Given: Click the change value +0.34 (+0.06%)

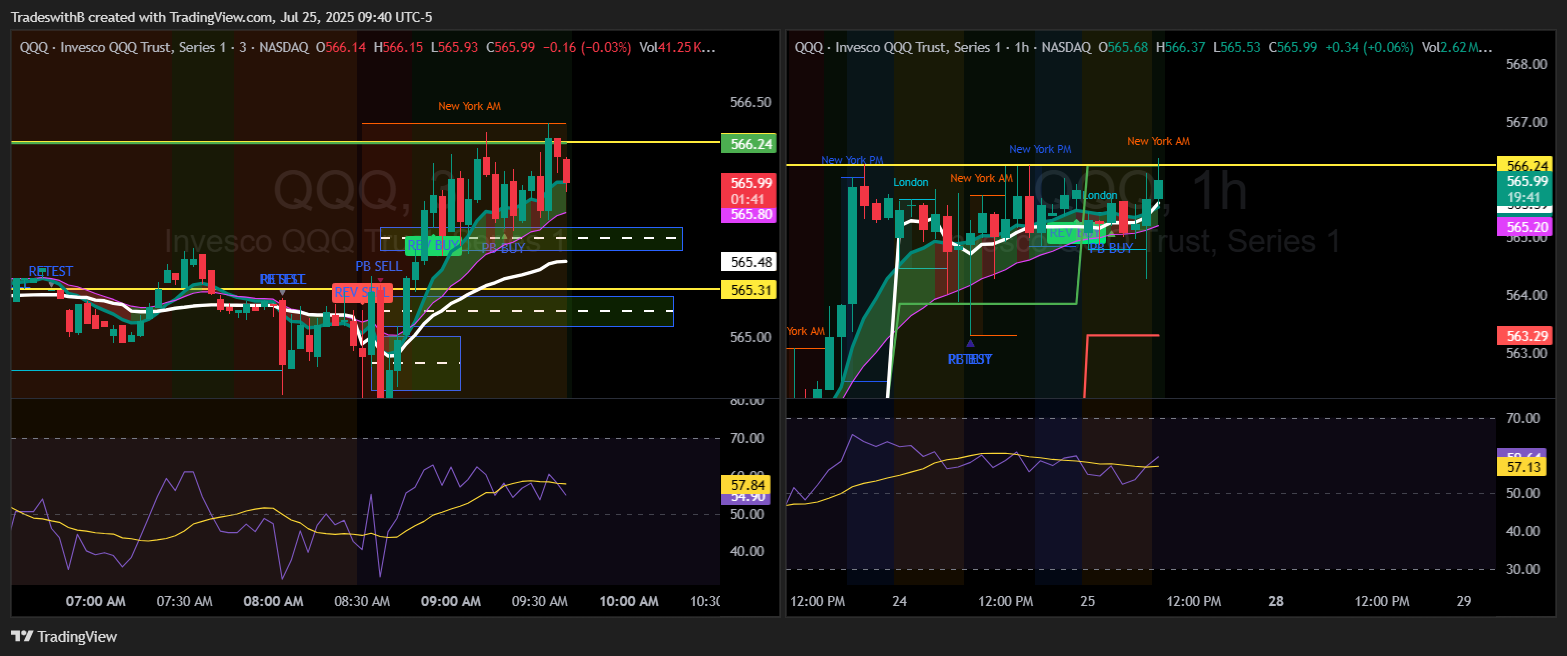Looking at the screenshot, I should point(1368,47).
